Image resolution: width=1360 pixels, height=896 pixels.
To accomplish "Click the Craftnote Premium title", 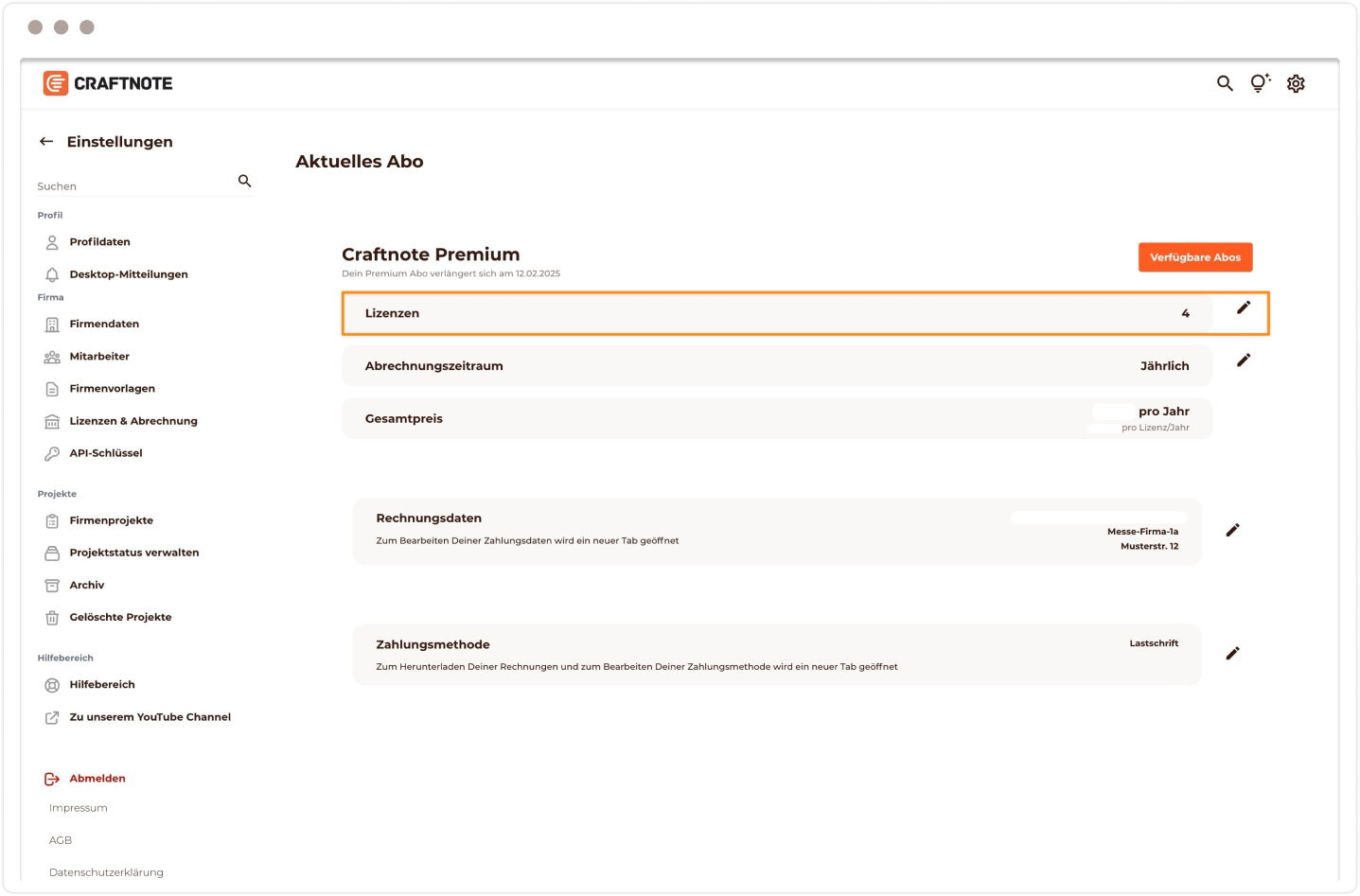I will coord(431,255).
